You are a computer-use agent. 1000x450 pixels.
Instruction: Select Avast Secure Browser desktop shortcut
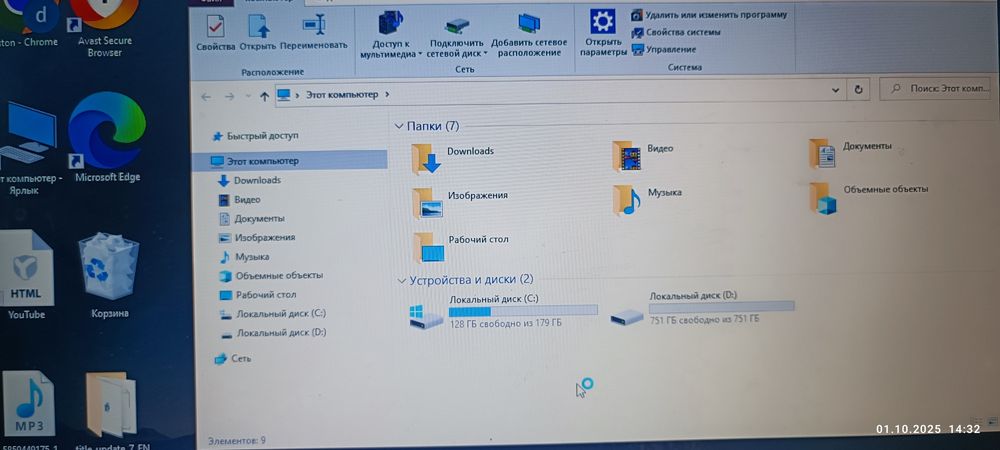(x=104, y=29)
